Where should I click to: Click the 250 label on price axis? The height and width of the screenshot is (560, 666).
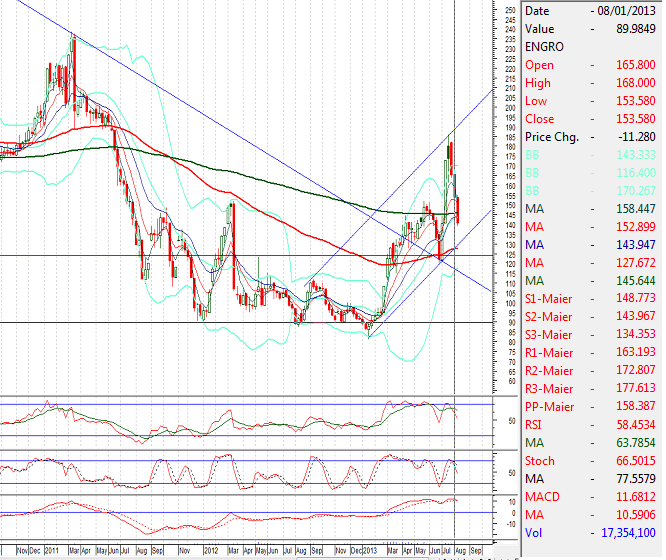pos(509,11)
